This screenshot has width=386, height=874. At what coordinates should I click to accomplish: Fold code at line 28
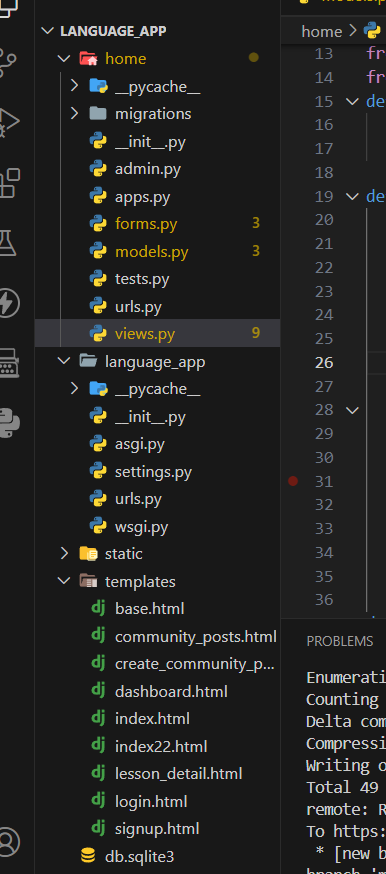(x=353, y=410)
